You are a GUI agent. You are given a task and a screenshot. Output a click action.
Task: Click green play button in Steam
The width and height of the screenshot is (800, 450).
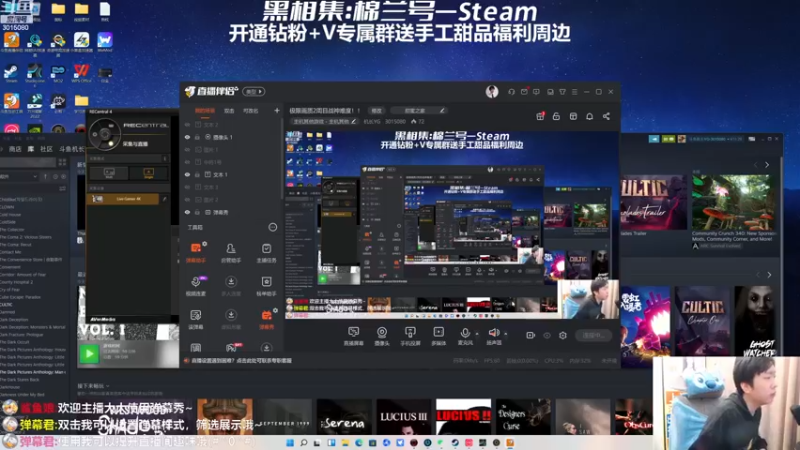tap(89, 354)
